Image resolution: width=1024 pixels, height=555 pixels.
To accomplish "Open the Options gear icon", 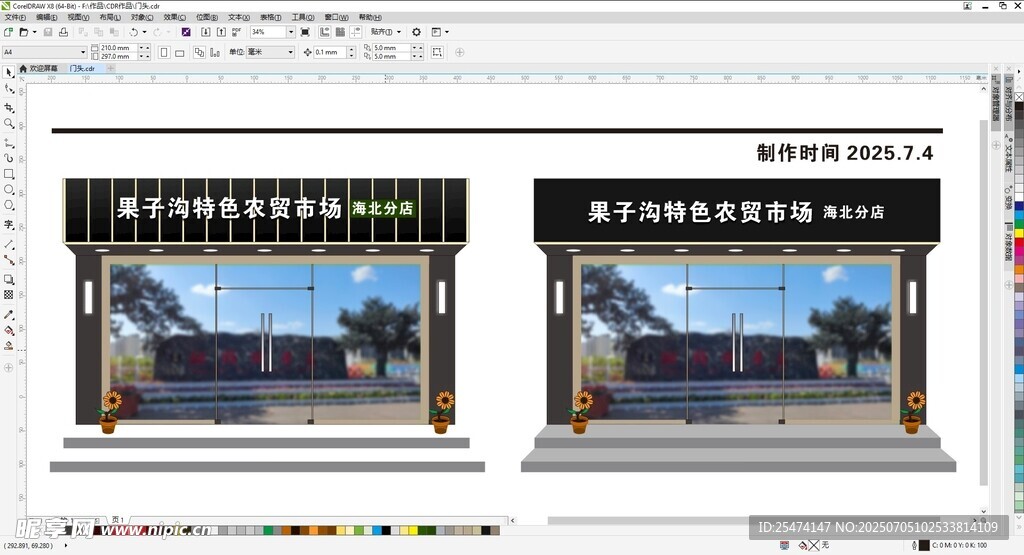I will [x=417, y=32].
